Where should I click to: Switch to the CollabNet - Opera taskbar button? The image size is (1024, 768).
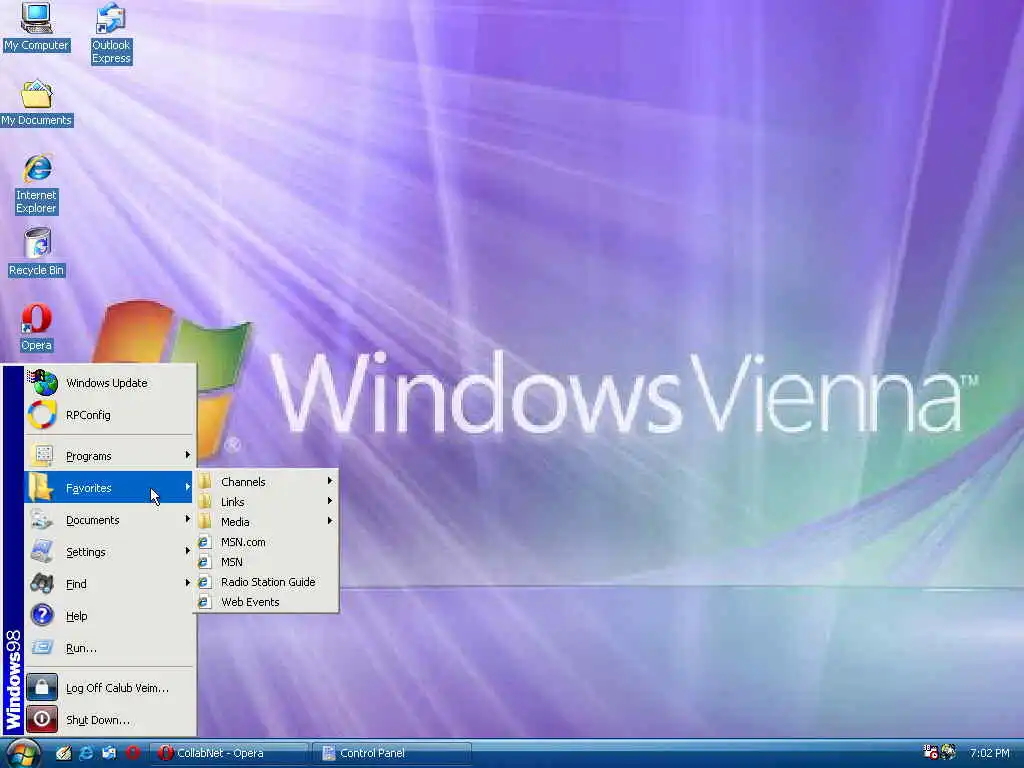[x=229, y=753]
